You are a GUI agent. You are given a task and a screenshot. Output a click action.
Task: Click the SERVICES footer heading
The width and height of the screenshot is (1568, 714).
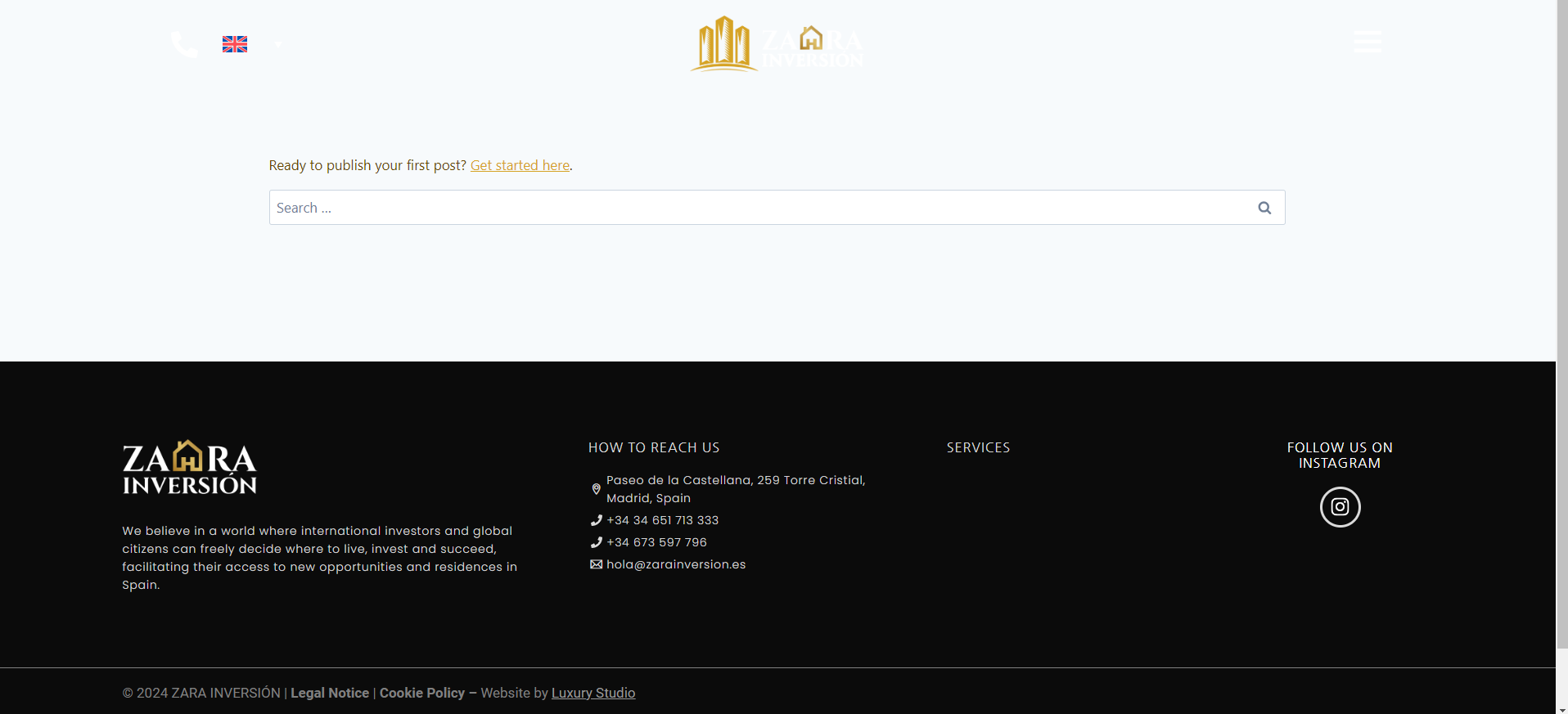click(x=978, y=447)
